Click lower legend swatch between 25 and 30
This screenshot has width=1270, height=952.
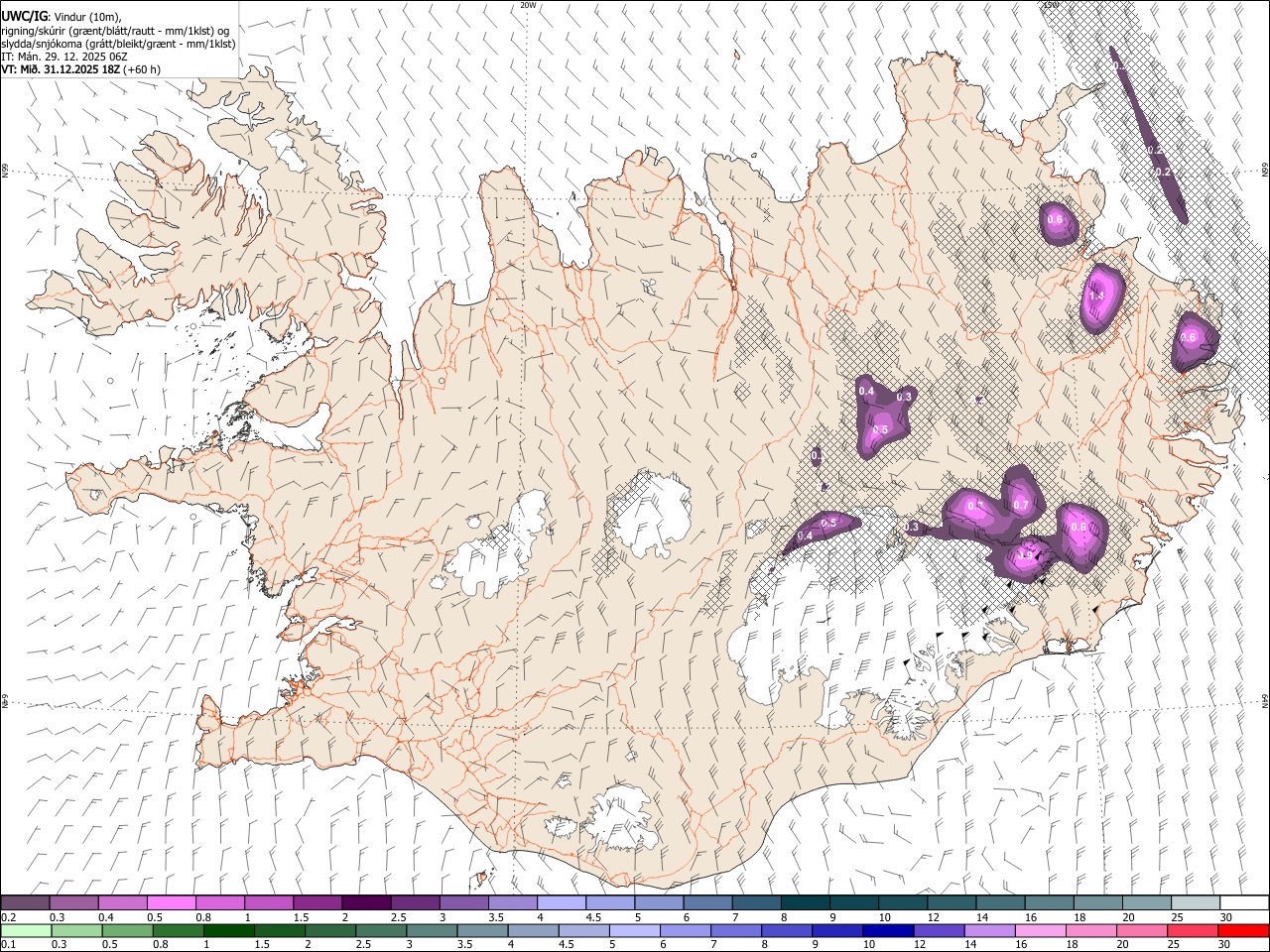pos(1192,930)
